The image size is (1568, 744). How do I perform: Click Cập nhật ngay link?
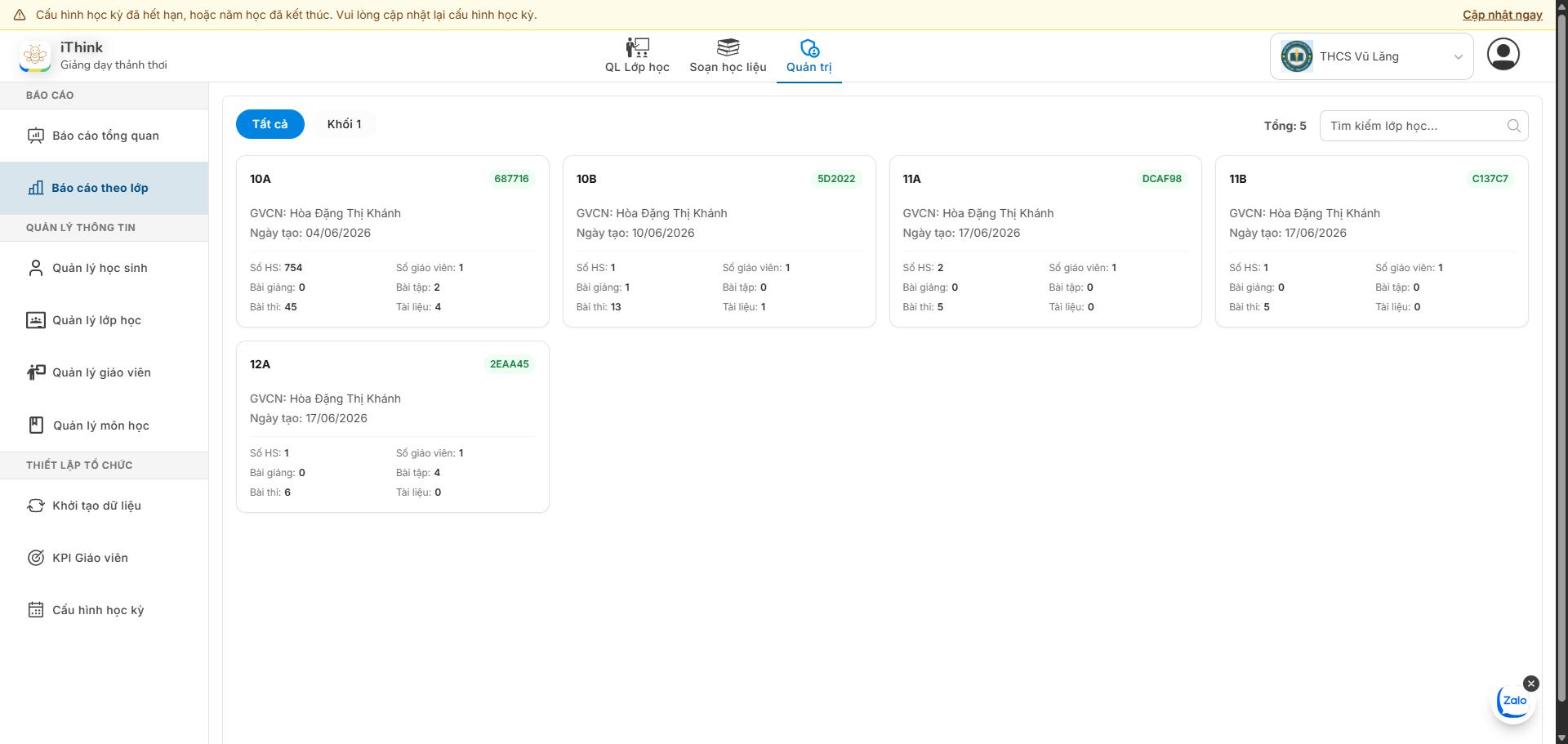(1502, 15)
